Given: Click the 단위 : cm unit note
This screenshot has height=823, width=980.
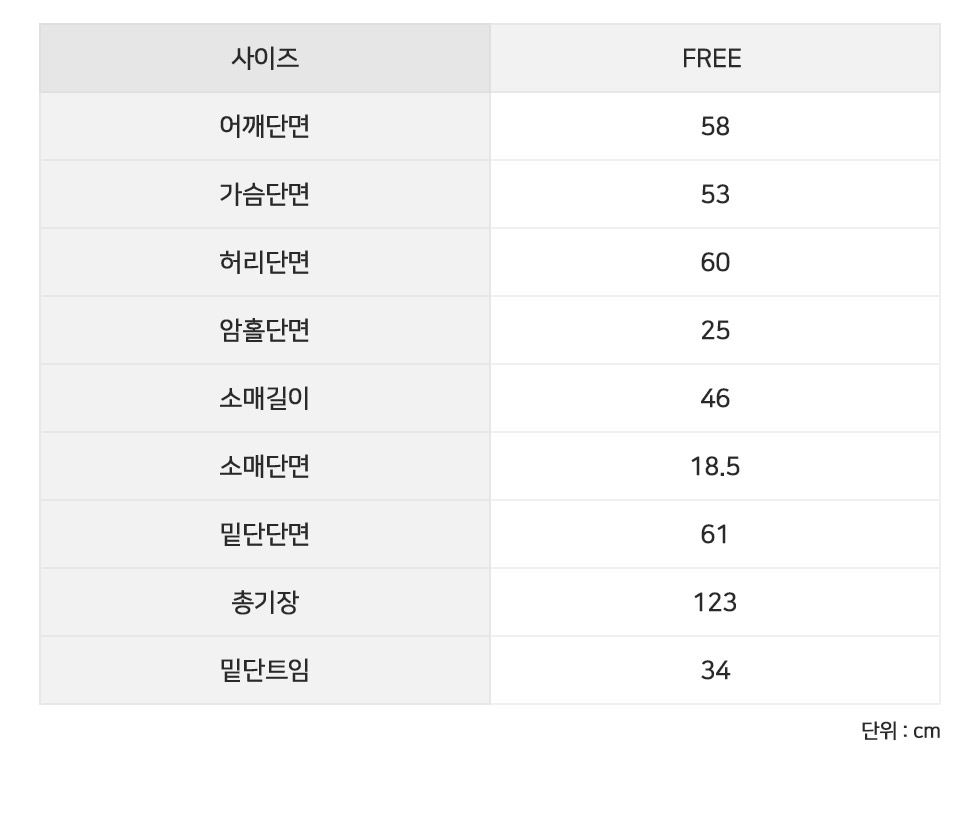Looking at the screenshot, I should coord(900,731).
